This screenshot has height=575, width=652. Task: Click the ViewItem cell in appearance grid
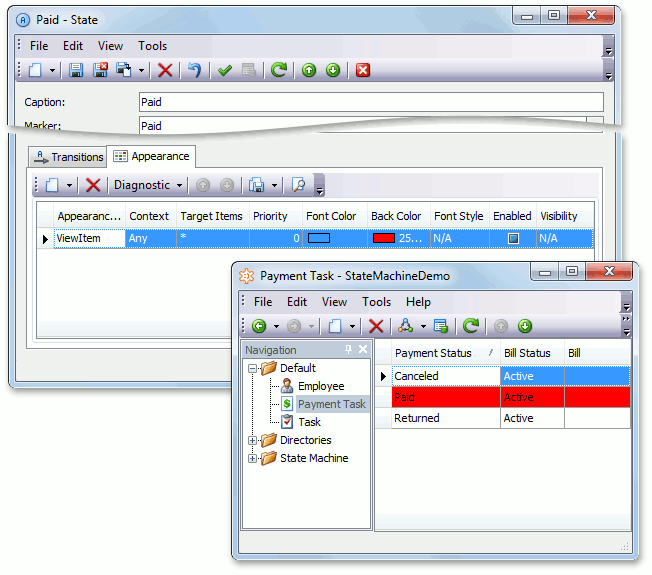[89, 238]
